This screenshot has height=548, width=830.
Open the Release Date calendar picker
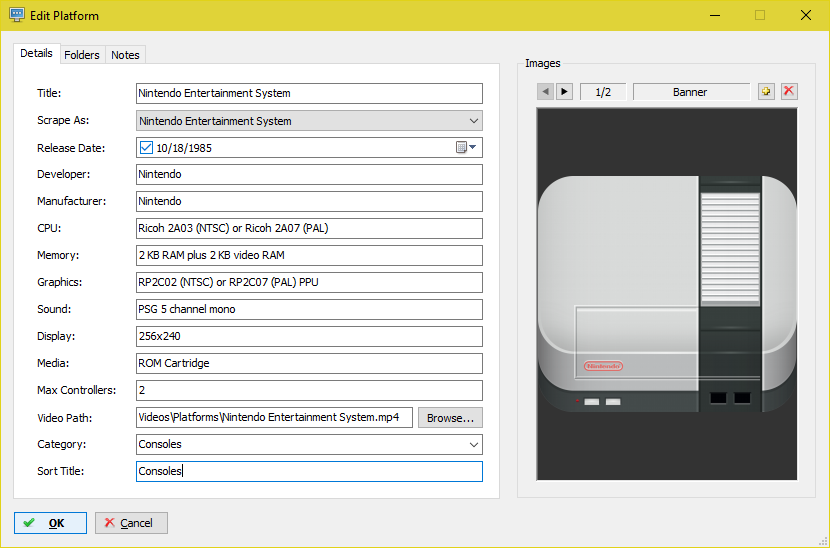click(466, 148)
